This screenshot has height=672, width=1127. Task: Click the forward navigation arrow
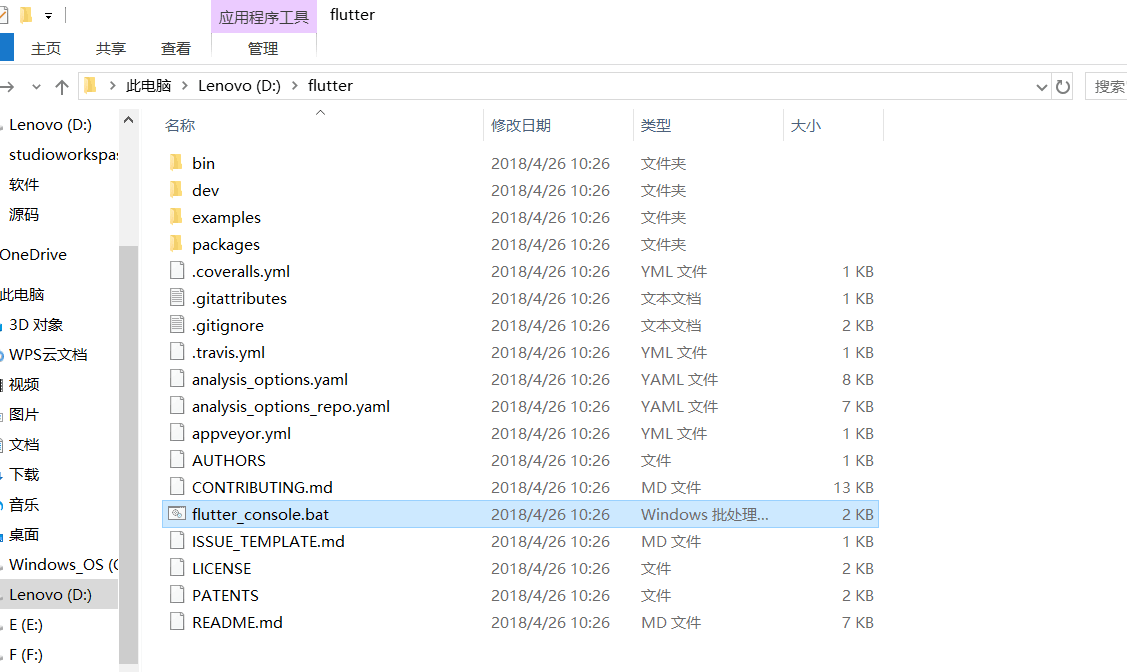(x=7, y=87)
